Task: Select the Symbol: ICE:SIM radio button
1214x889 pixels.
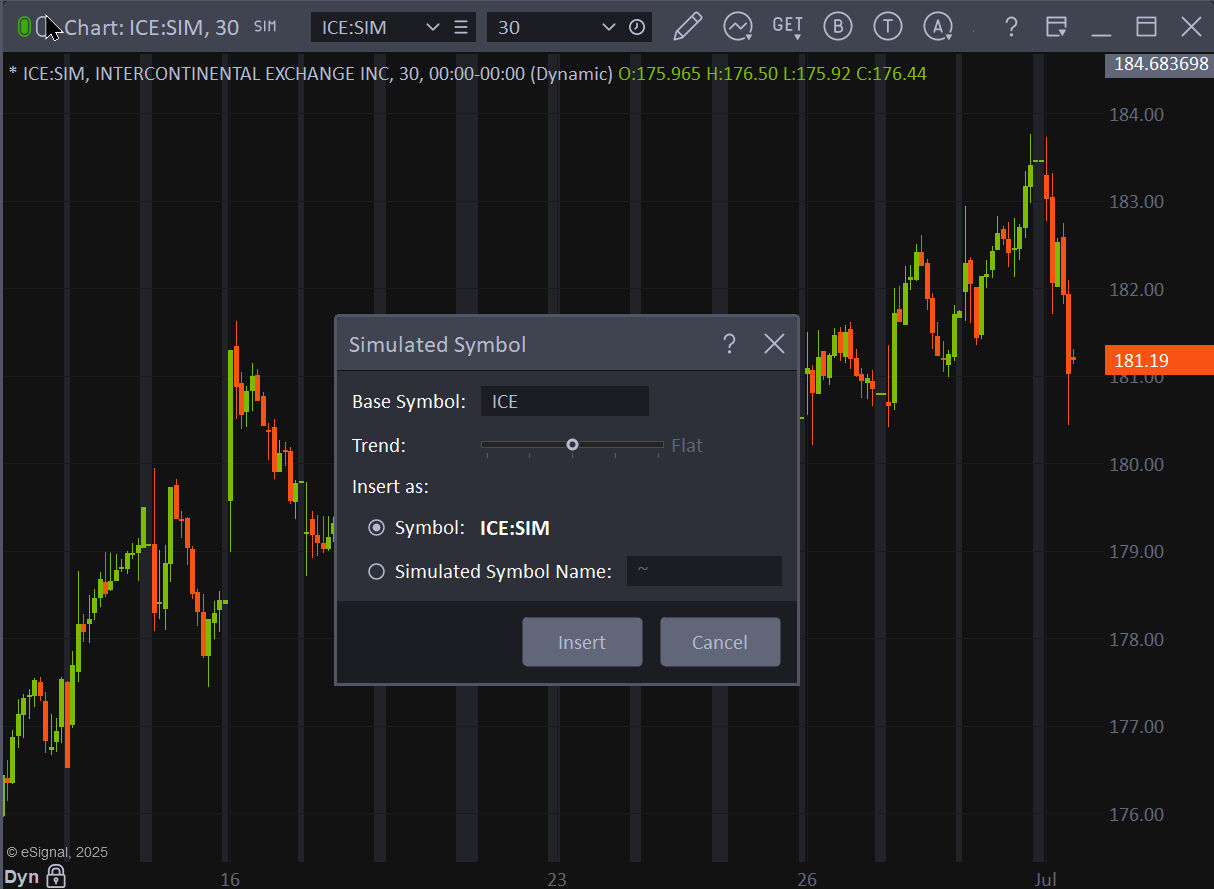Action: coord(376,527)
